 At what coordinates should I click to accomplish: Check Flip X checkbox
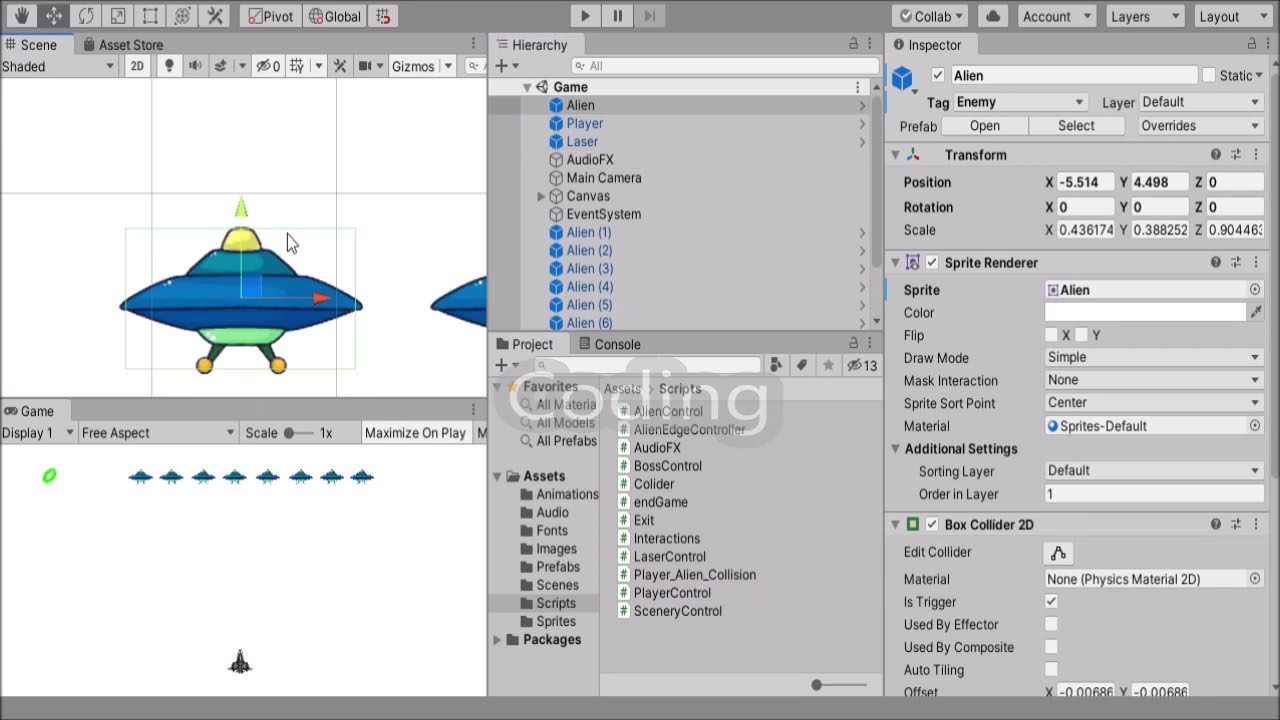pos(1051,335)
